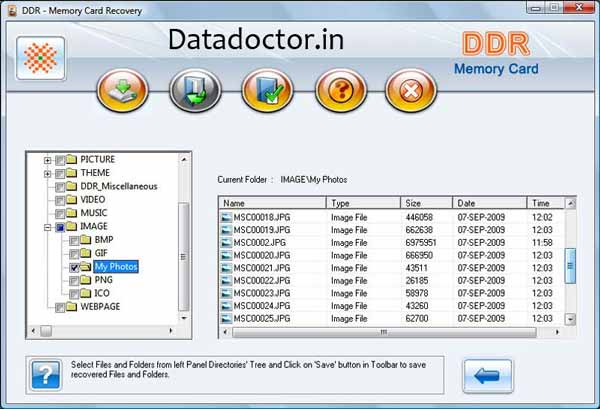Image resolution: width=600 pixels, height=409 pixels.
Task: Click the blue question mark help icon at bottom
Action: tap(46, 375)
